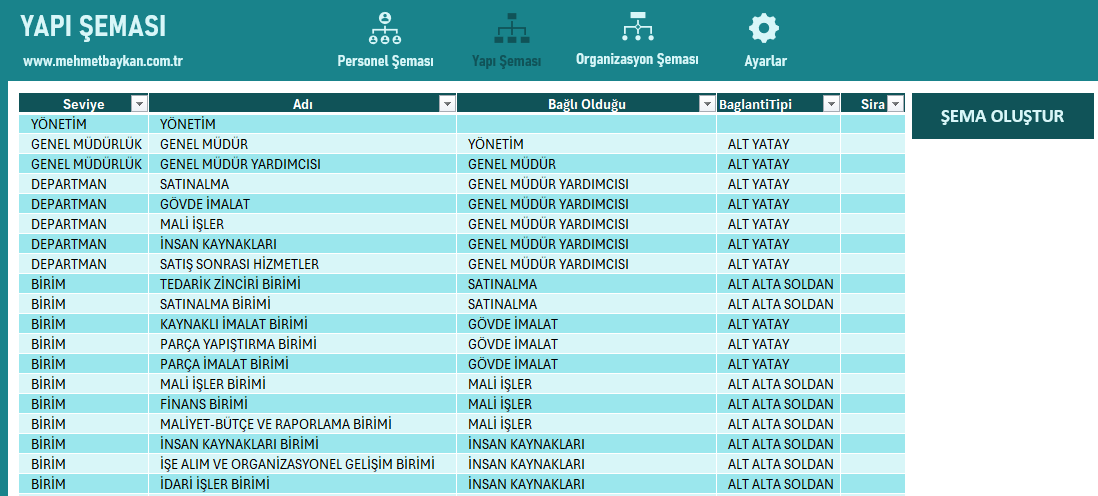
Task: Select GENEL MÜDÜR YARDIMCISI in MALİ İŞLER row
Action: (x=586, y=224)
